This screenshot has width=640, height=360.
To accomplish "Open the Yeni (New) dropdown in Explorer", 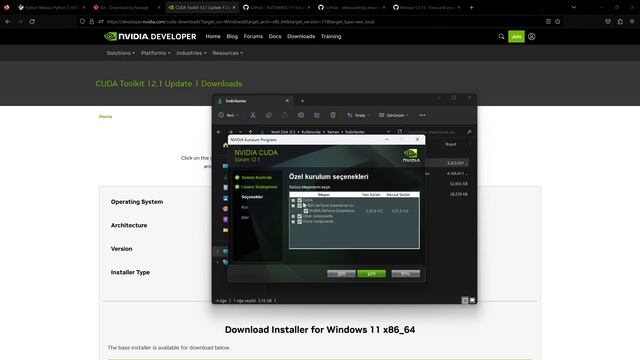I will click(x=229, y=116).
